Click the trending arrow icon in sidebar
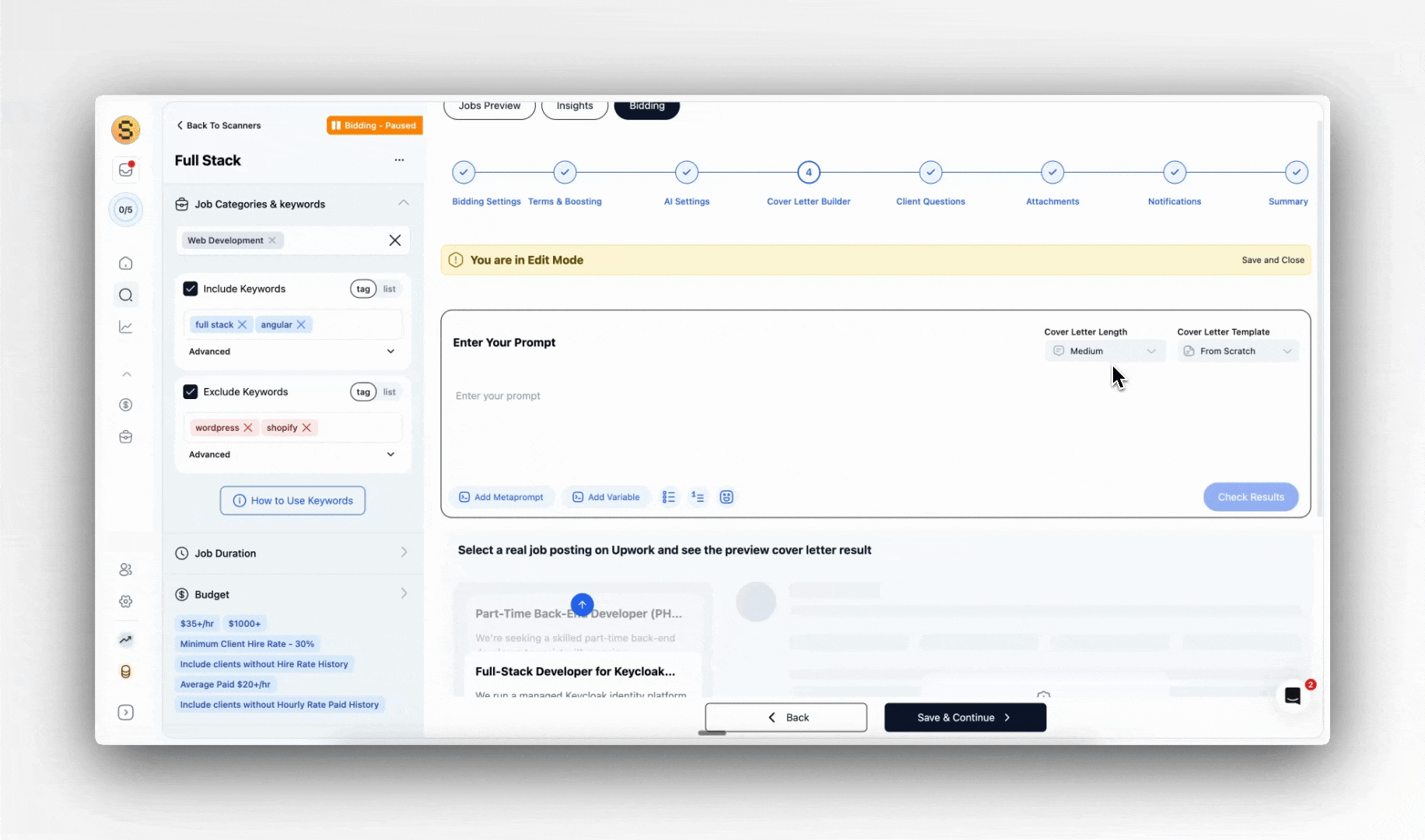Image resolution: width=1425 pixels, height=840 pixels. tap(125, 639)
